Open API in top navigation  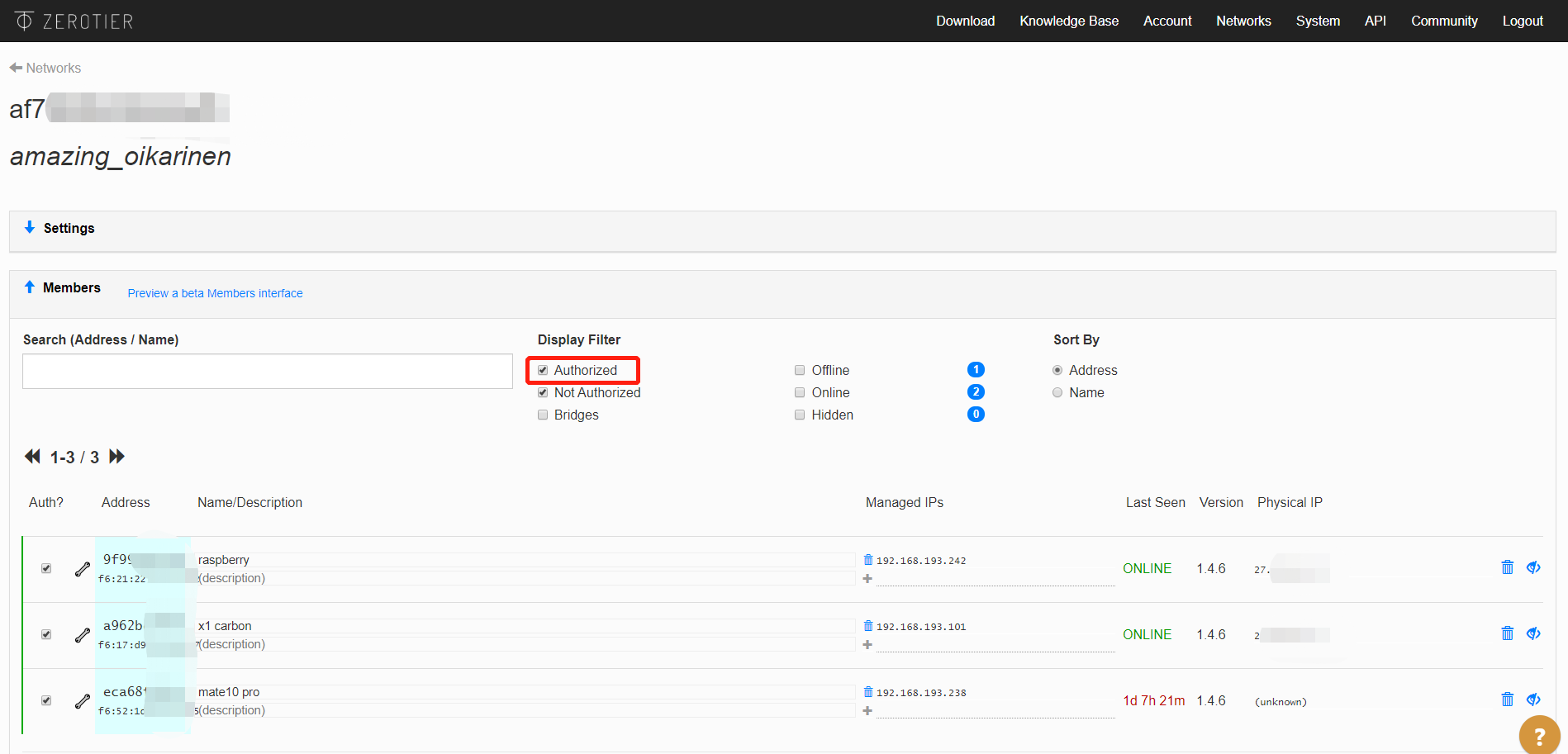pos(1376,21)
